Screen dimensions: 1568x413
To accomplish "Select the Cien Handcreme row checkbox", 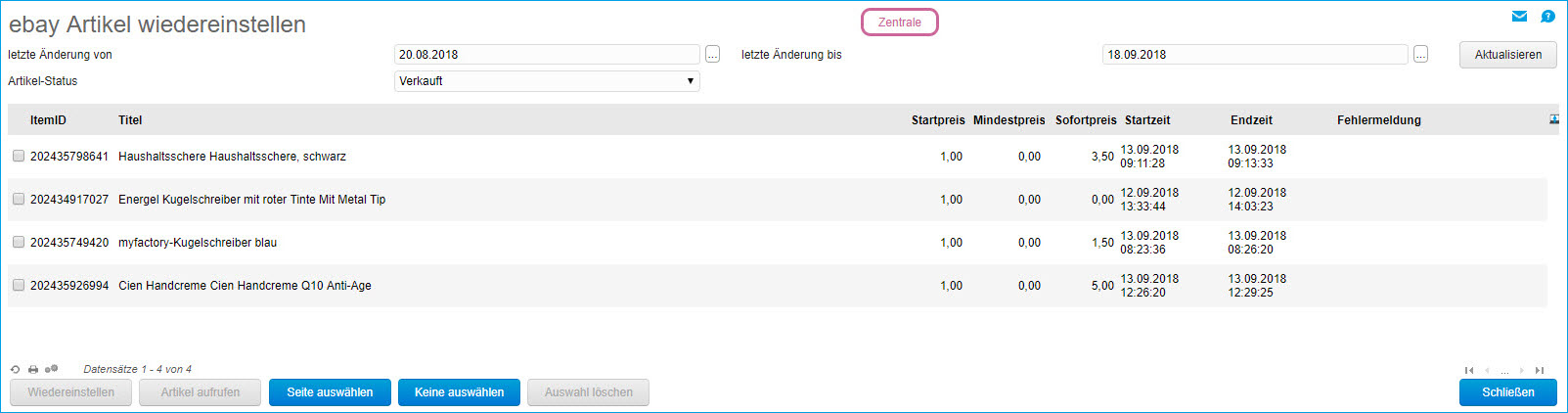I will 19,285.
